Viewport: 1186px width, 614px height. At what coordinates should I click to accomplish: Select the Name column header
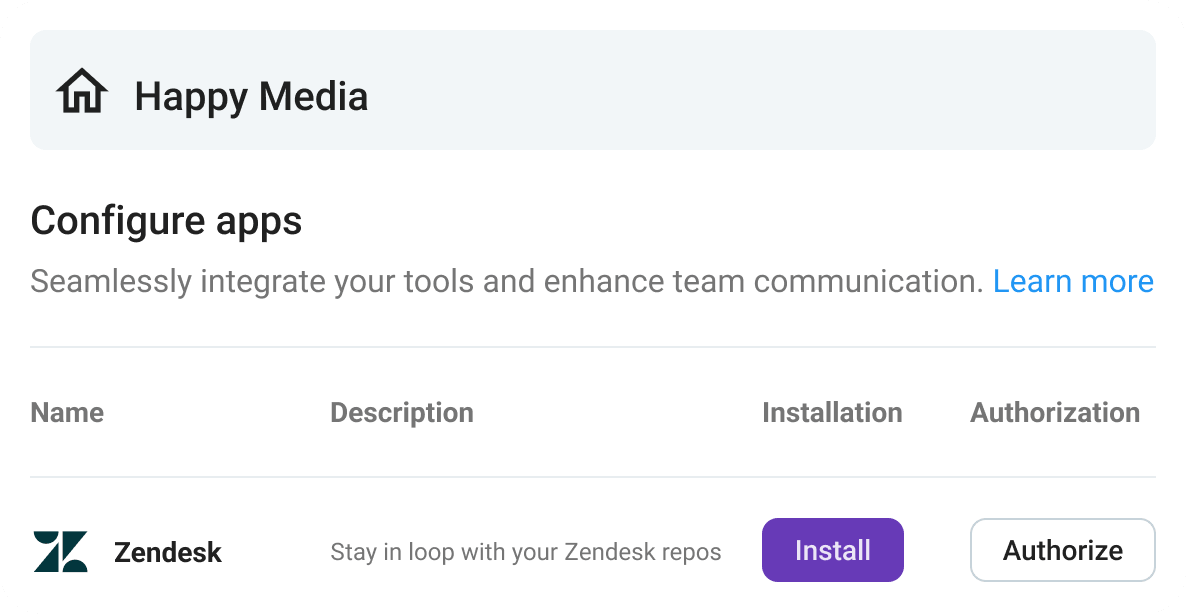point(67,412)
